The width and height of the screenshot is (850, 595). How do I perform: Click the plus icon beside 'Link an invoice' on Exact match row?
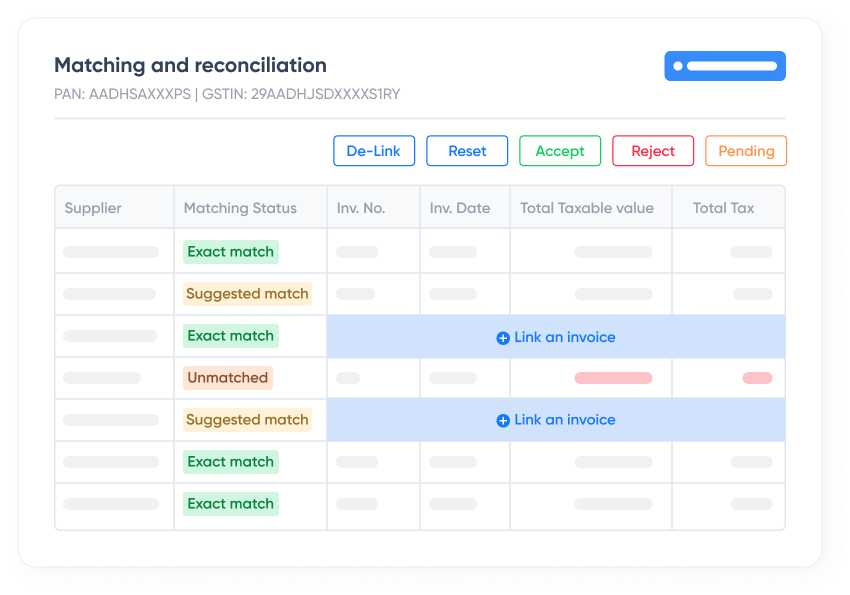[504, 337]
